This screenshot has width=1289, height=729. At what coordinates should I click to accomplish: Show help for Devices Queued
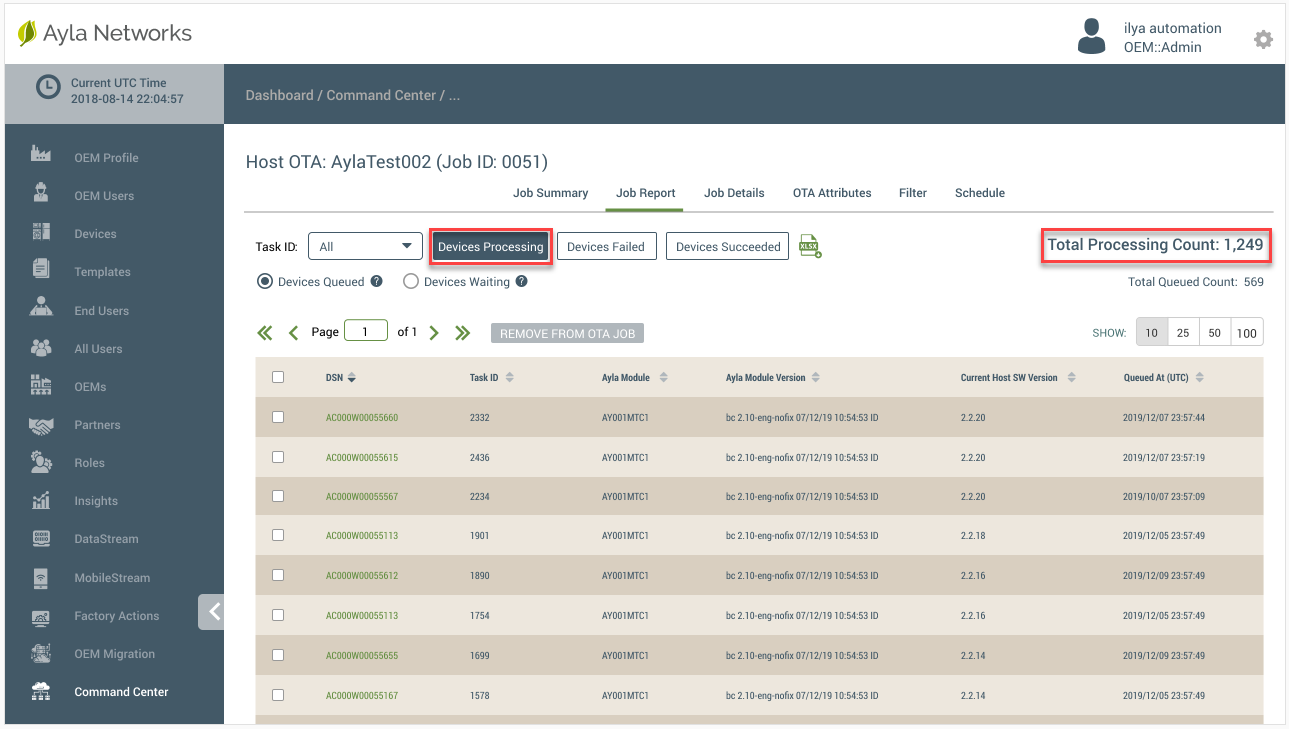coord(377,282)
